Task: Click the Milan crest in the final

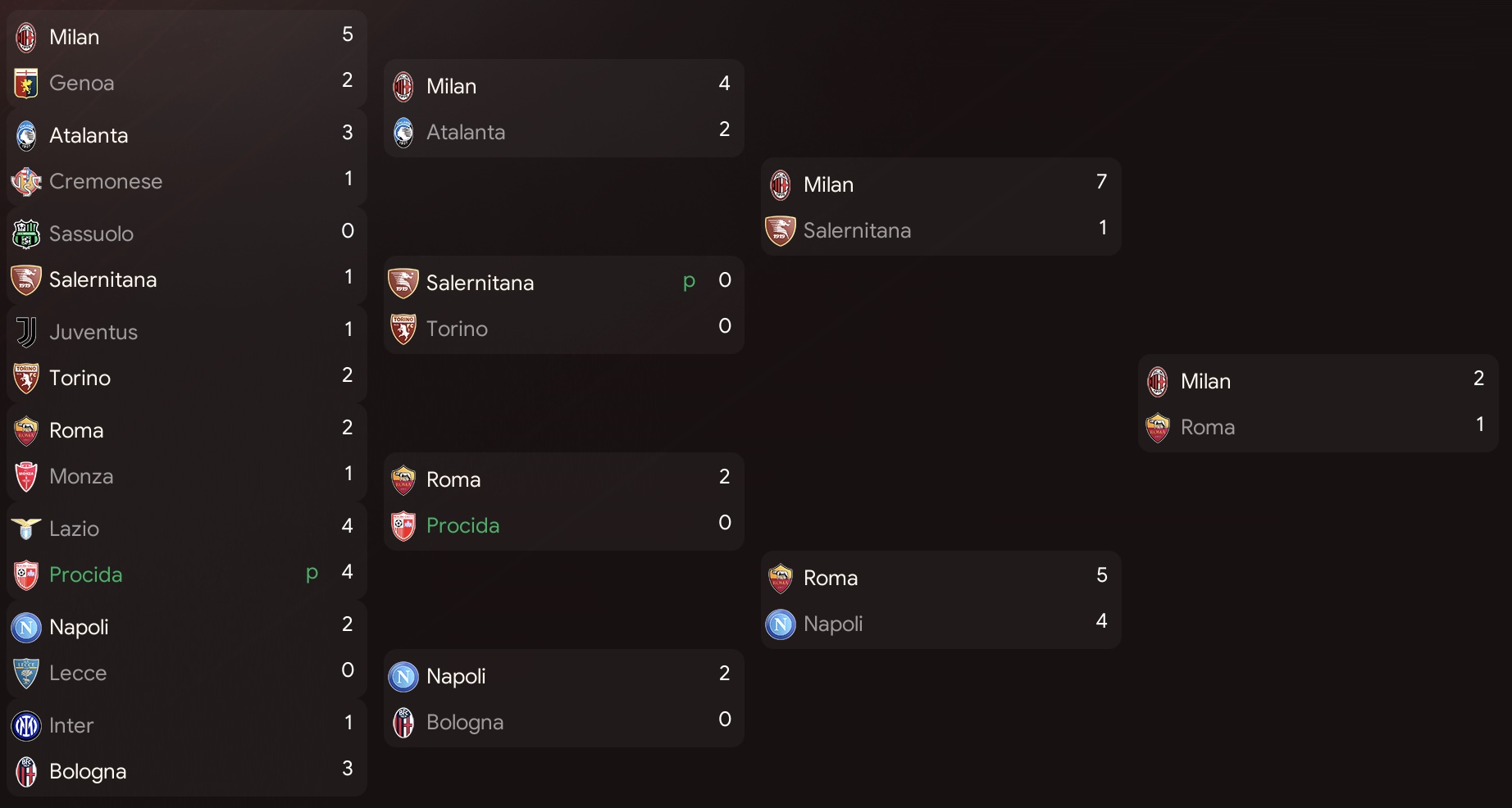Action: point(1158,382)
